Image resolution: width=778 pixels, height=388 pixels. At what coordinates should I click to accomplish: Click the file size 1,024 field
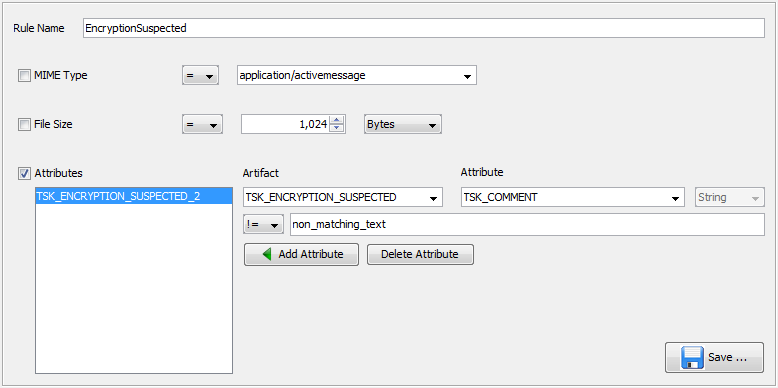[x=286, y=125]
